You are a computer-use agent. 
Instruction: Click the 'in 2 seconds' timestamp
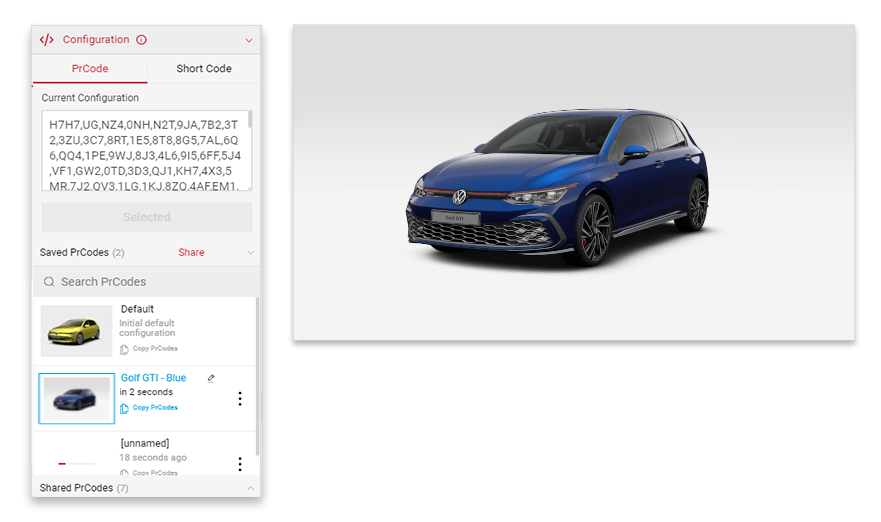pos(146,392)
